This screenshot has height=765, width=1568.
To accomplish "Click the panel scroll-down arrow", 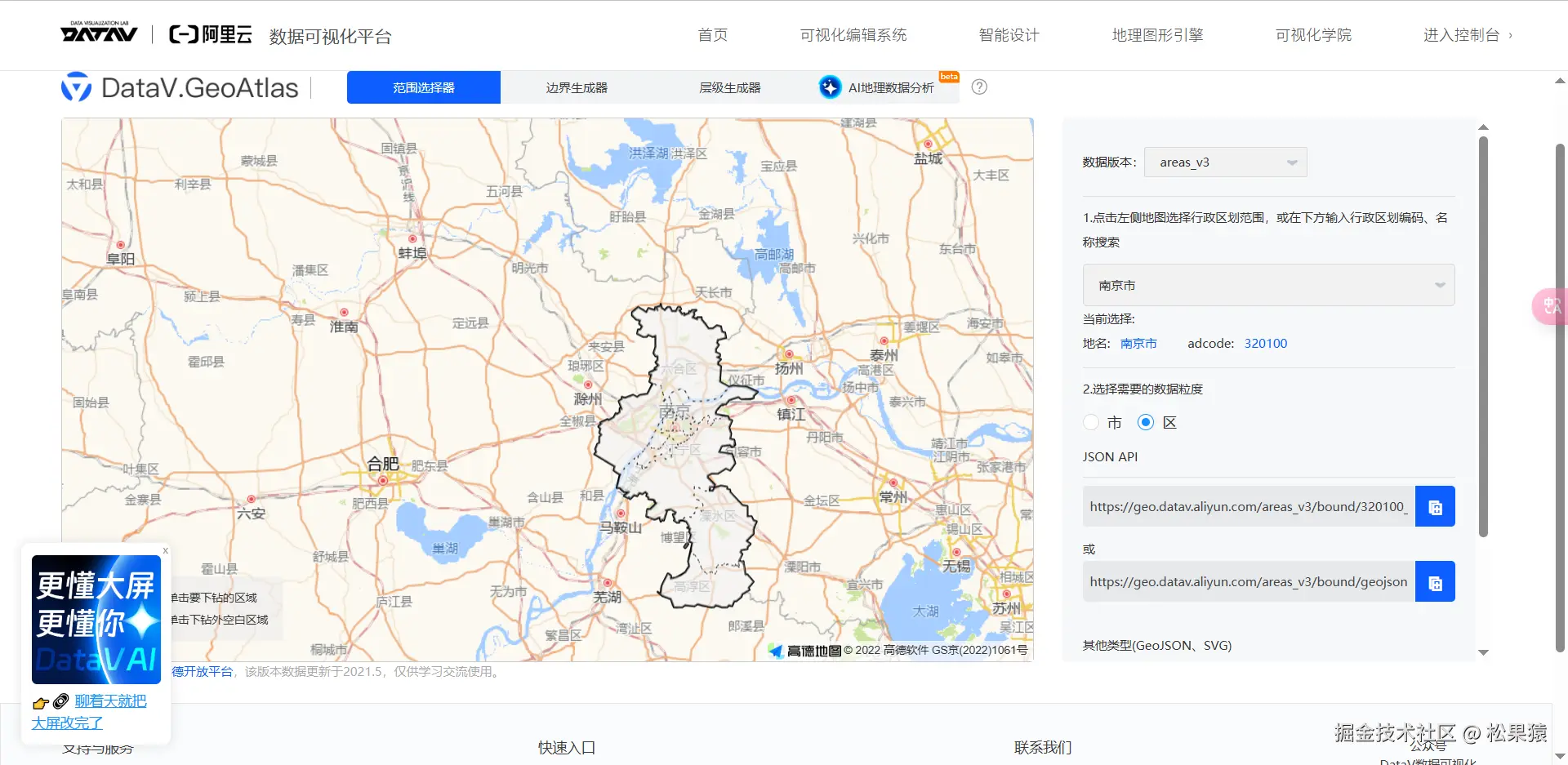I will (1483, 652).
